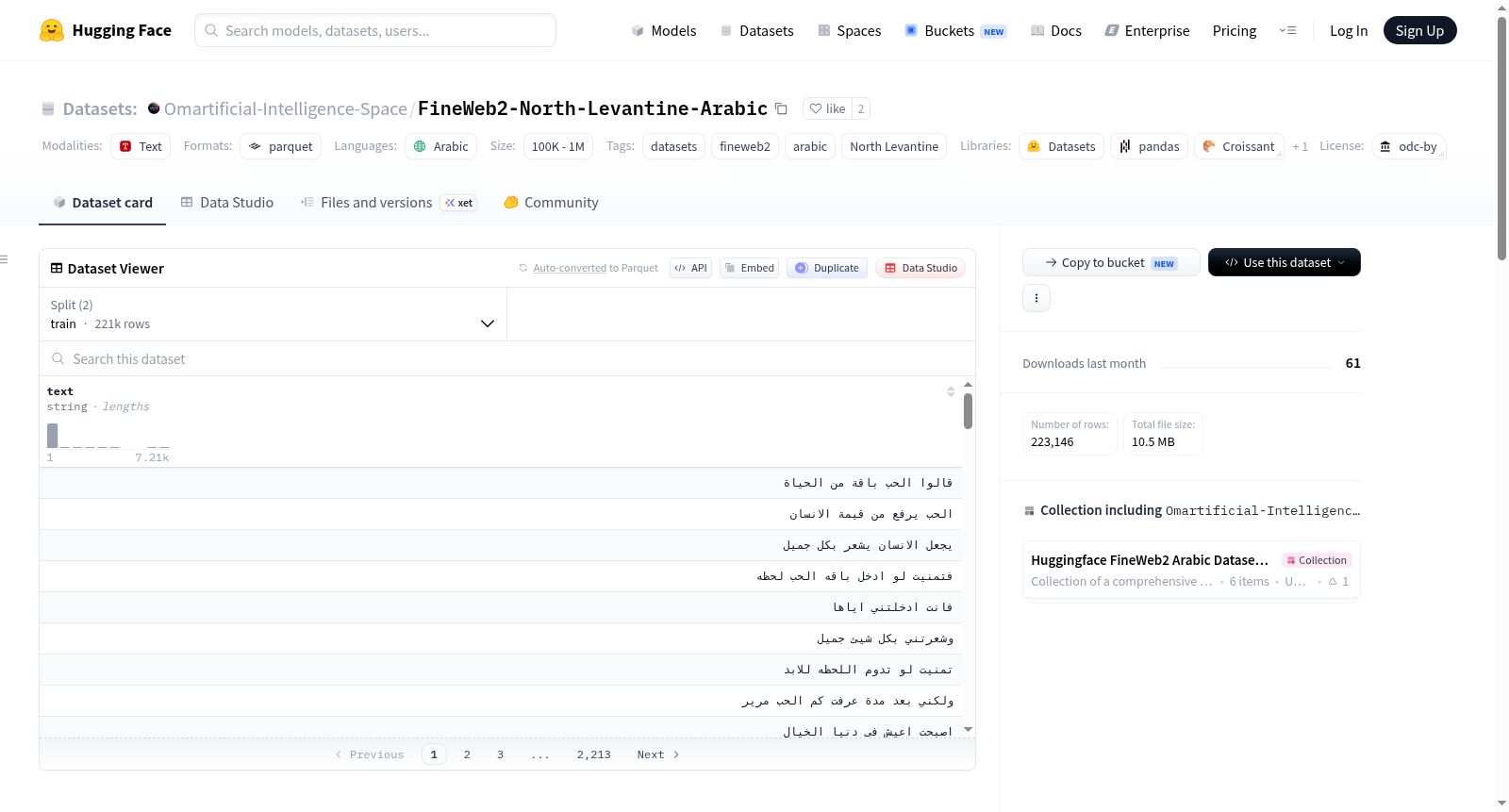Open the Docs menu item
This screenshot has width=1509, height=812.
pos(1055,30)
